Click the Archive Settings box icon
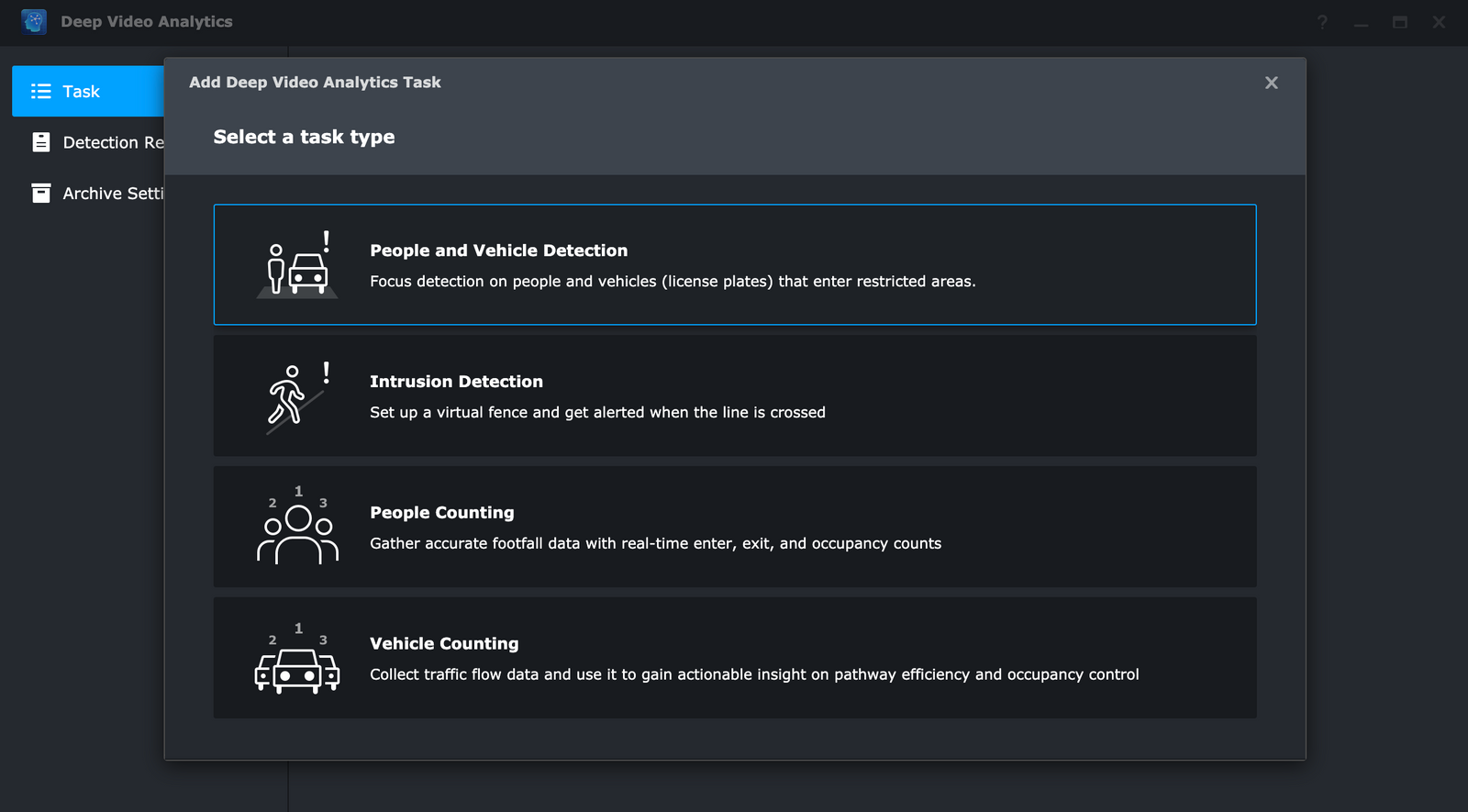This screenshot has width=1468, height=812. 41,194
